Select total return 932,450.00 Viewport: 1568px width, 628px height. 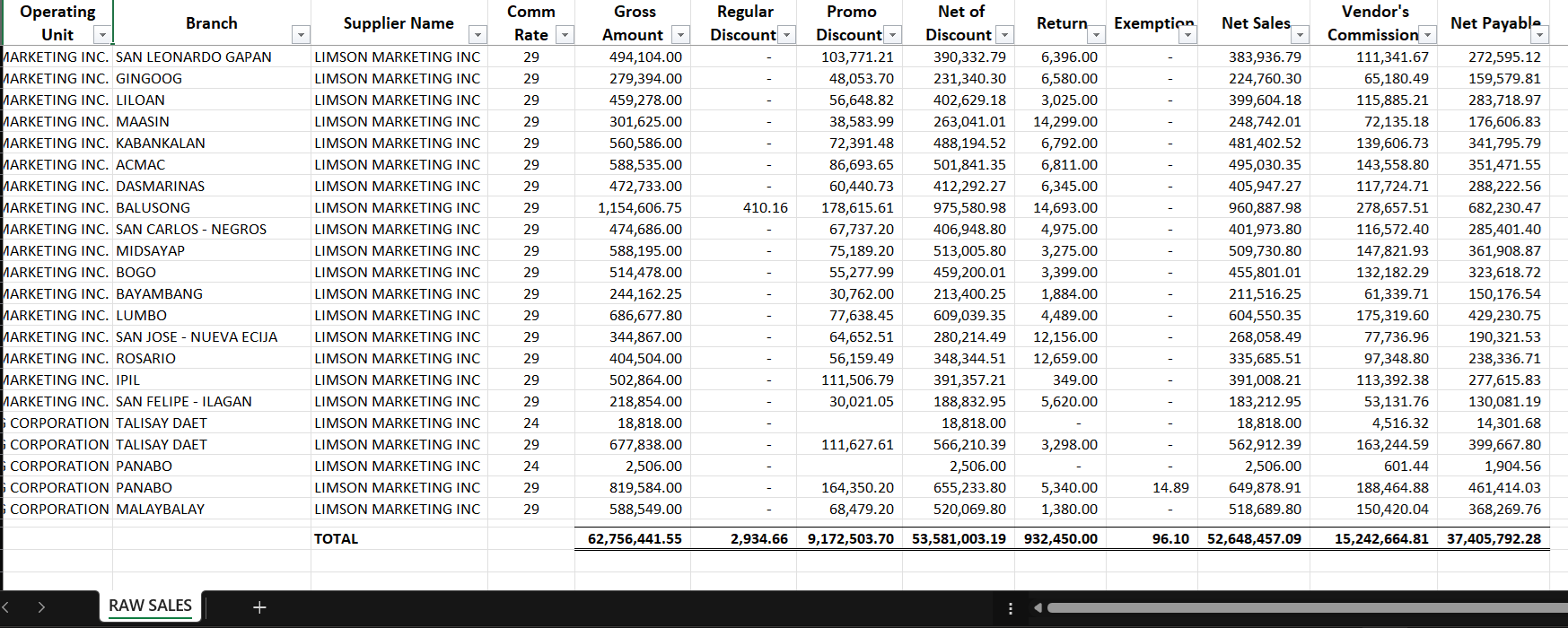[1060, 539]
